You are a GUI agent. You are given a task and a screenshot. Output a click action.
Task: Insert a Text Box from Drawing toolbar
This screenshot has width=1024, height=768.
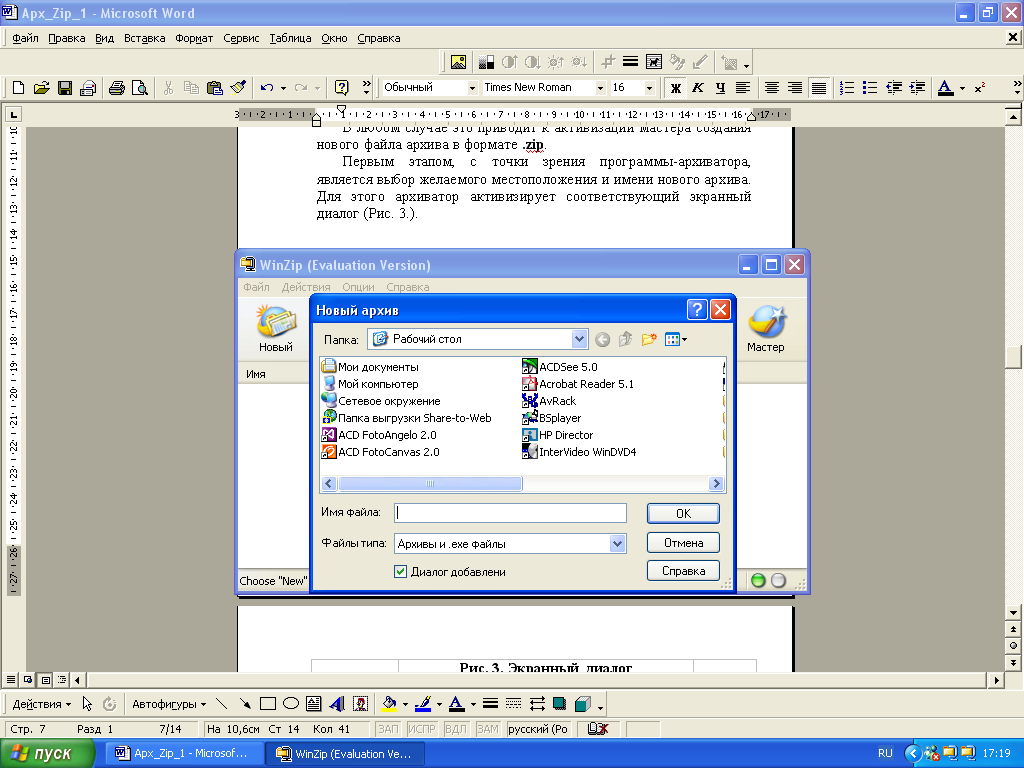(313, 703)
